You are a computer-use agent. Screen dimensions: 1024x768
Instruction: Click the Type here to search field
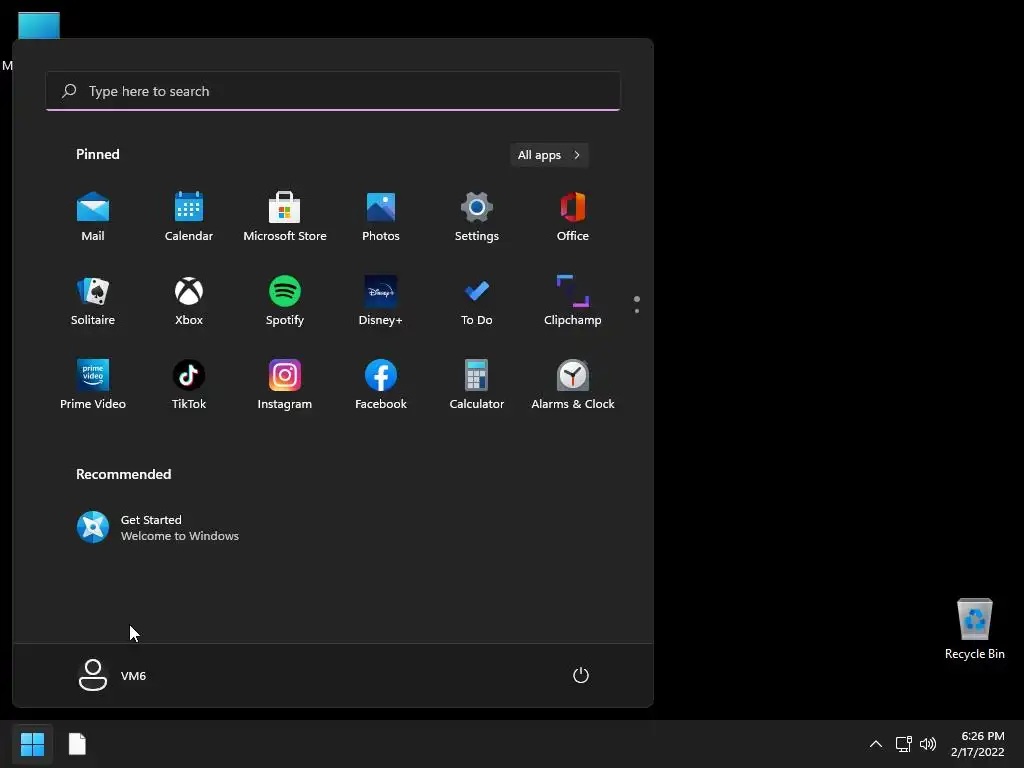pos(333,91)
